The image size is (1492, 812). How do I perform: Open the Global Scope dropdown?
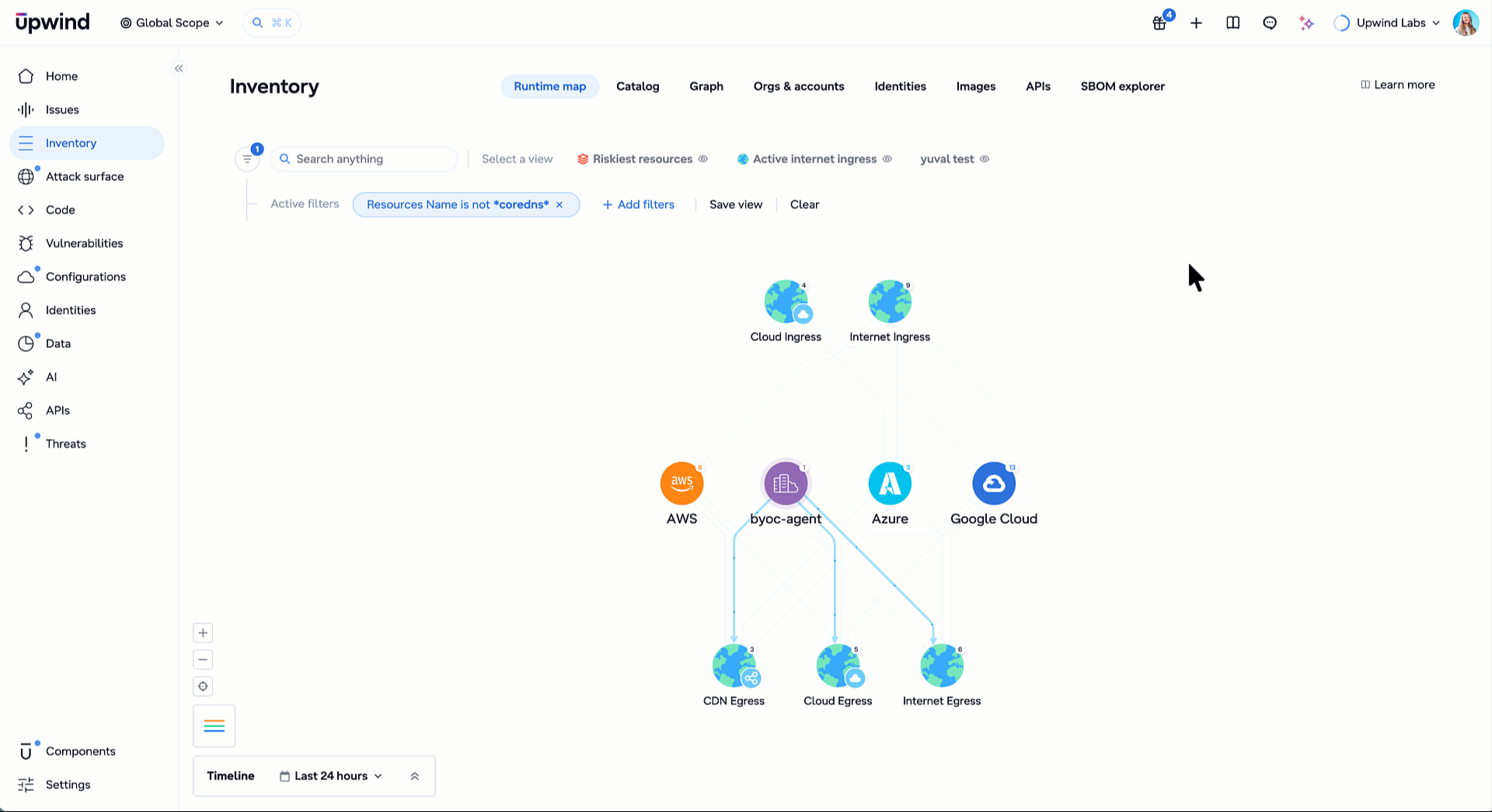coord(172,23)
